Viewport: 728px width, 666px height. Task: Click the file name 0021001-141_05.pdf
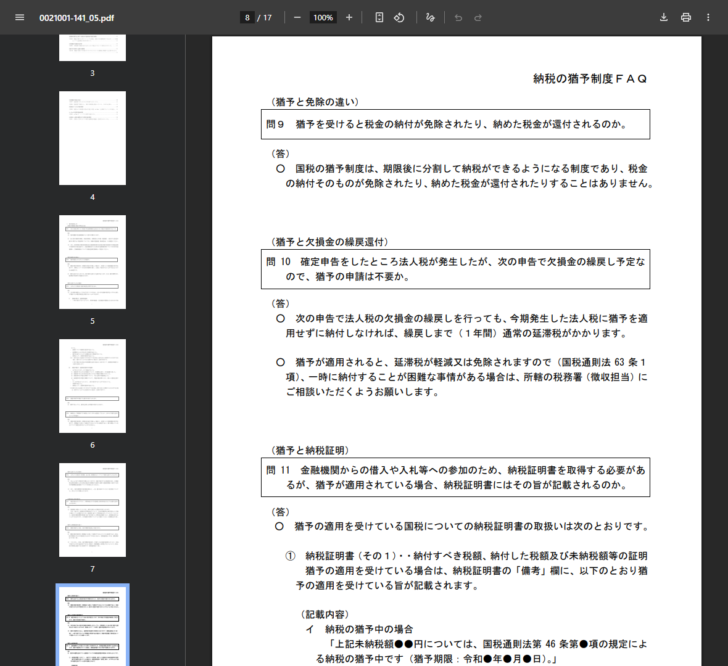click(77, 18)
